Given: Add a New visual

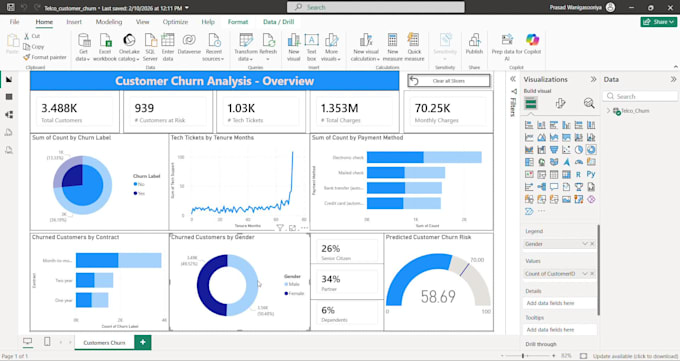Looking at the screenshot, I should [294, 47].
